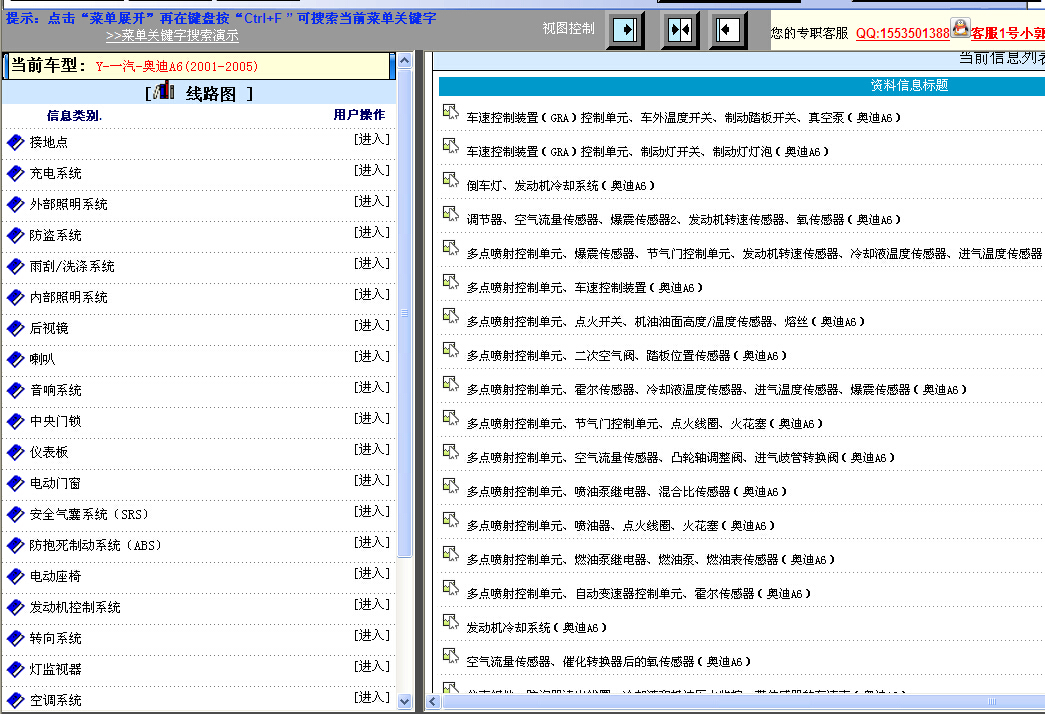The height and width of the screenshot is (714, 1045).
Task: Select the 后视镜 category text
Action: pos(49,328)
